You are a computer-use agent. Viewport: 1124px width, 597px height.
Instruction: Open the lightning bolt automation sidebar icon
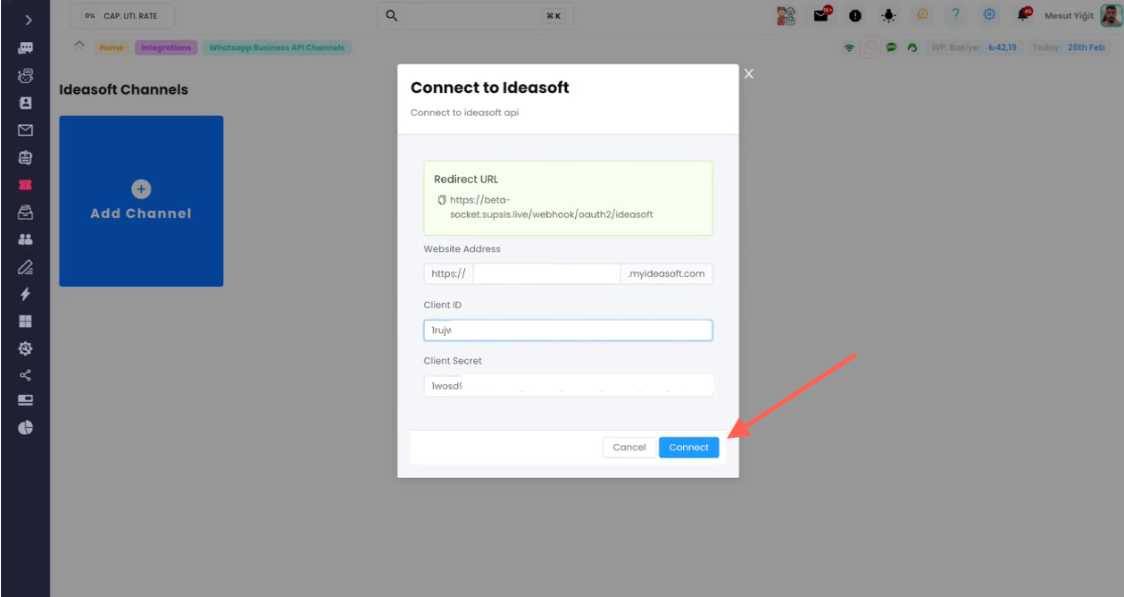point(25,294)
